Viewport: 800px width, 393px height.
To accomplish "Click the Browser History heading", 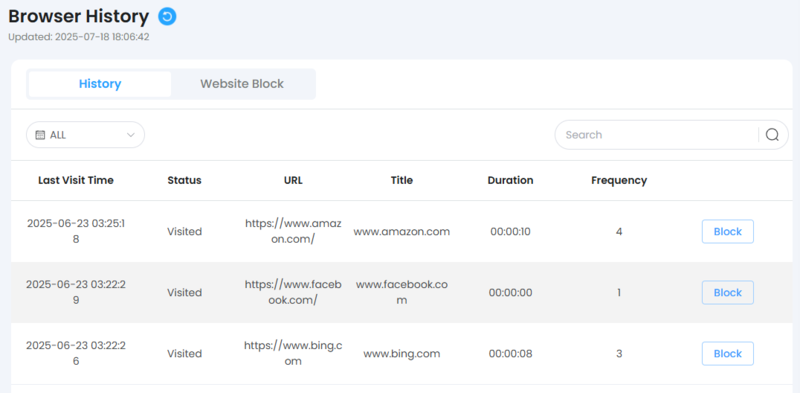I will click(79, 16).
